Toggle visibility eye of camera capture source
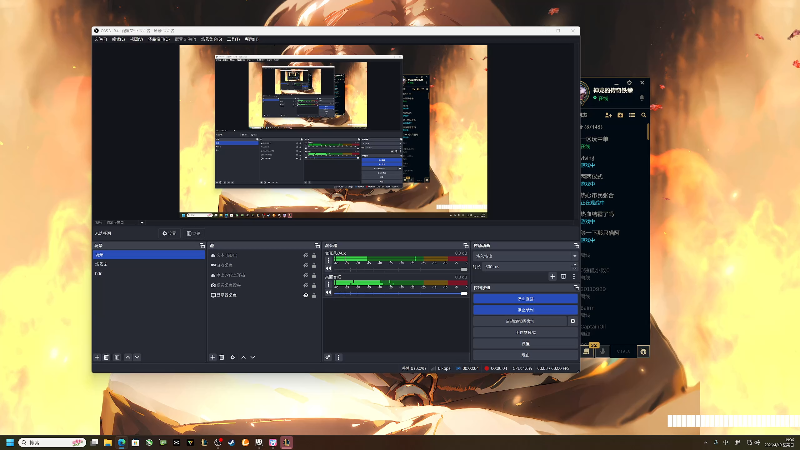This screenshot has width=800, height=450. click(306, 285)
